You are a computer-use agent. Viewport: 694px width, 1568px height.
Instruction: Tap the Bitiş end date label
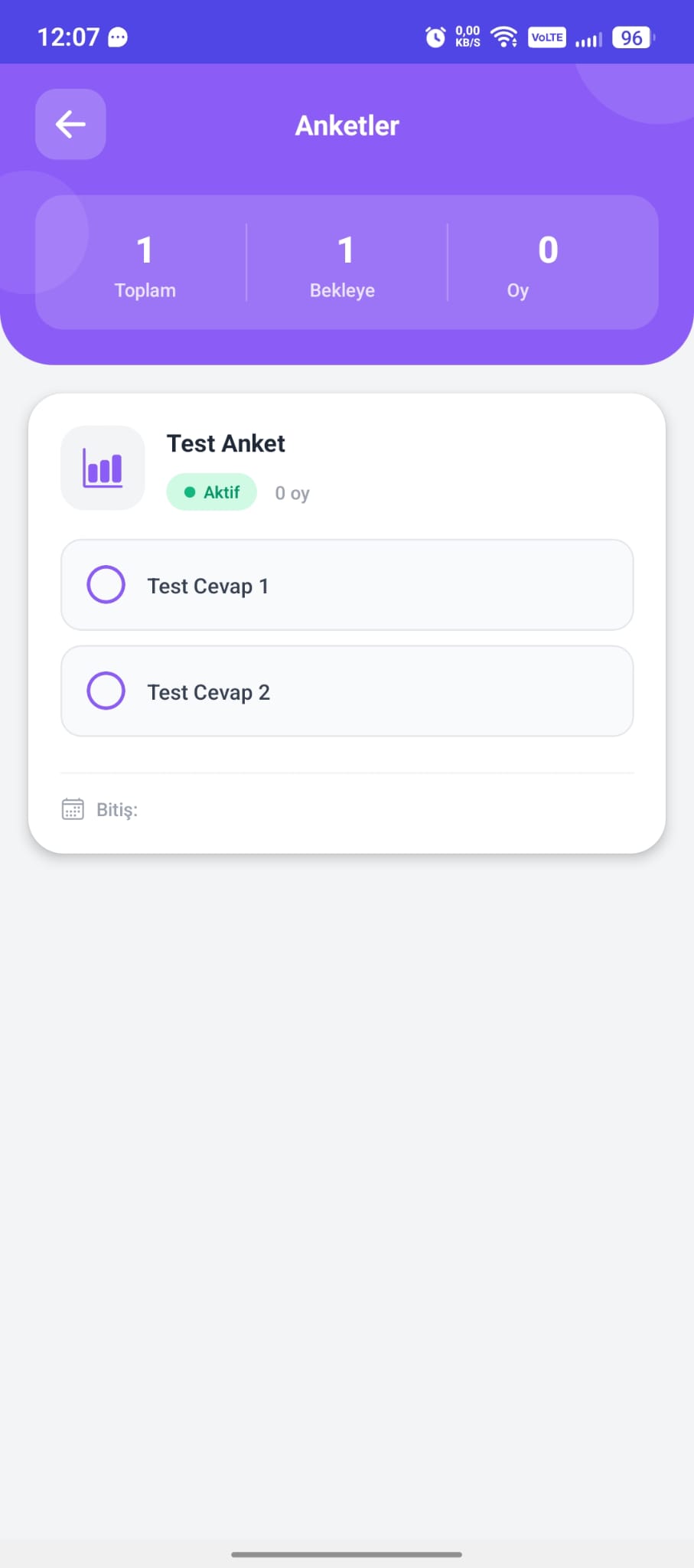pos(117,810)
